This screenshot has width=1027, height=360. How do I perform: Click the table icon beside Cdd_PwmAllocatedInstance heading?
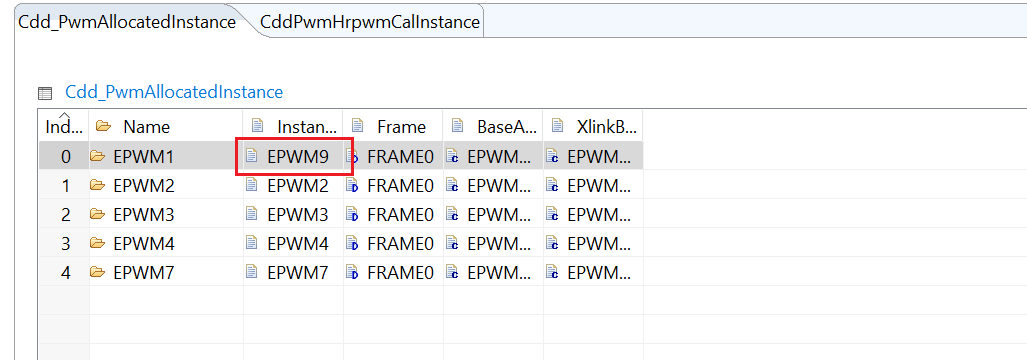(x=45, y=93)
